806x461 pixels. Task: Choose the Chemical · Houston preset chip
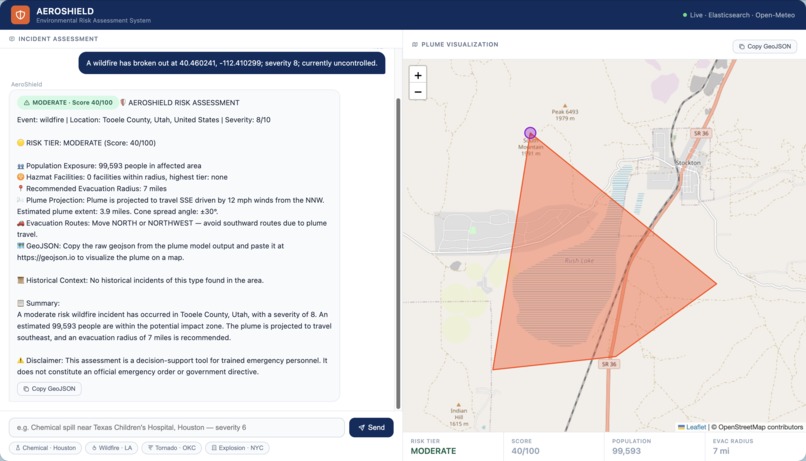pyautogui.click(x=46, y=448)
